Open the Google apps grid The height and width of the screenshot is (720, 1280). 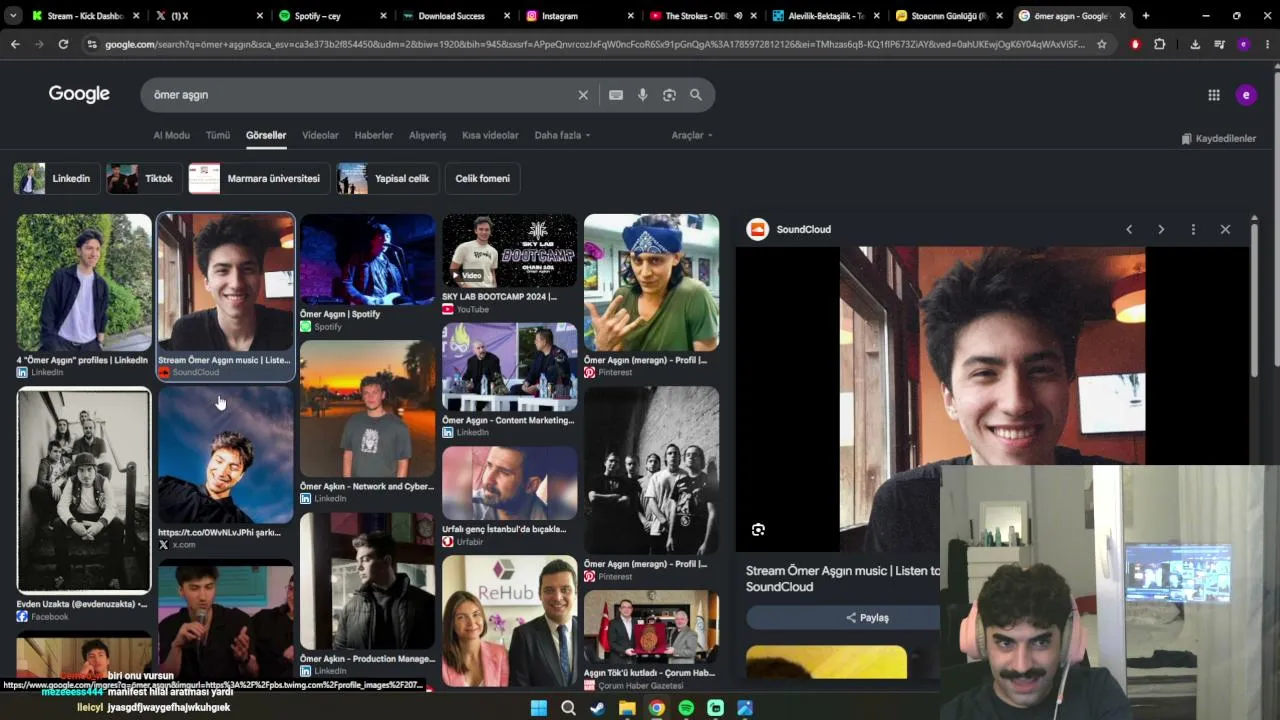pyautogui.click(x=1214, y=95)
